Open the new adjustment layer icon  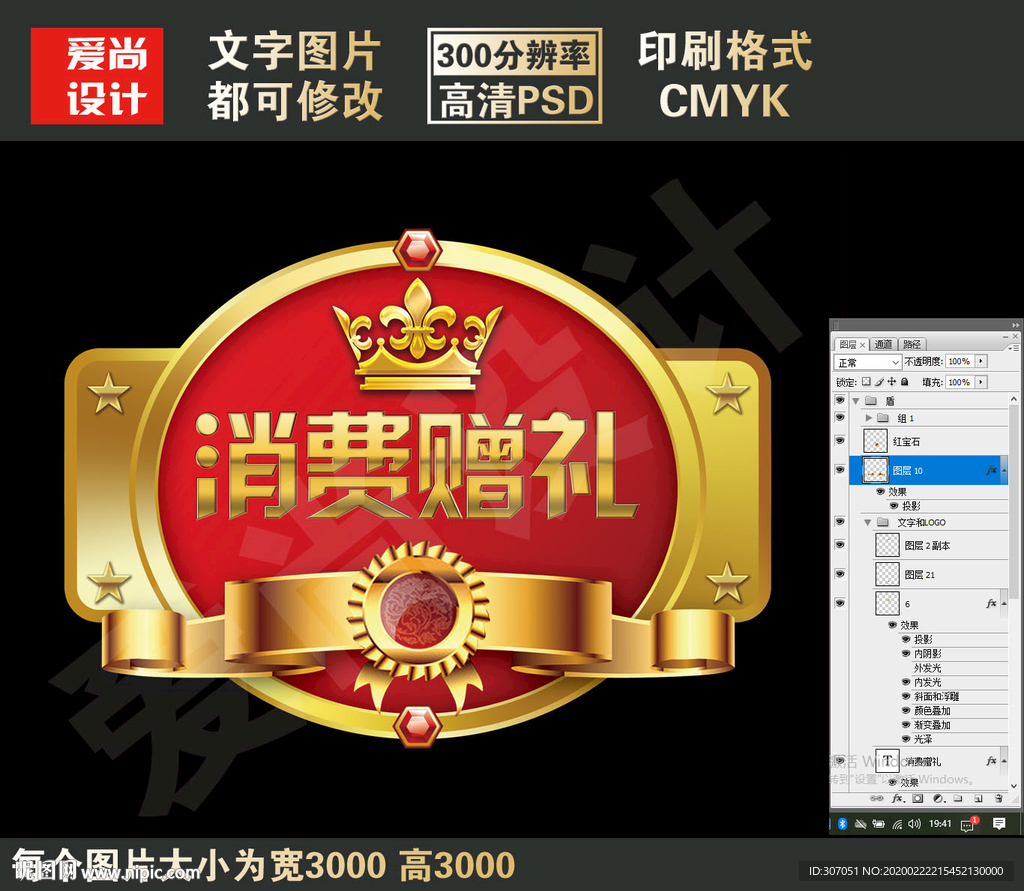point(938,798)
